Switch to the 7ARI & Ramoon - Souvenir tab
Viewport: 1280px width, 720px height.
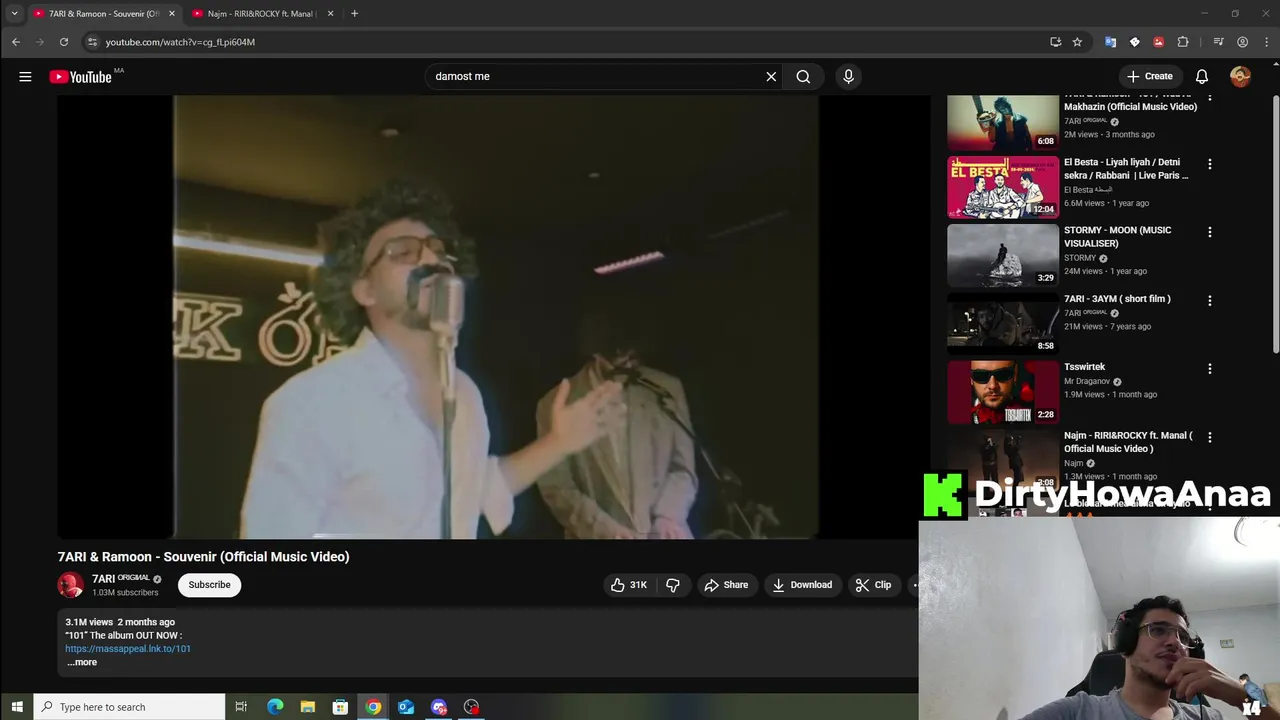tap(104, 13)
